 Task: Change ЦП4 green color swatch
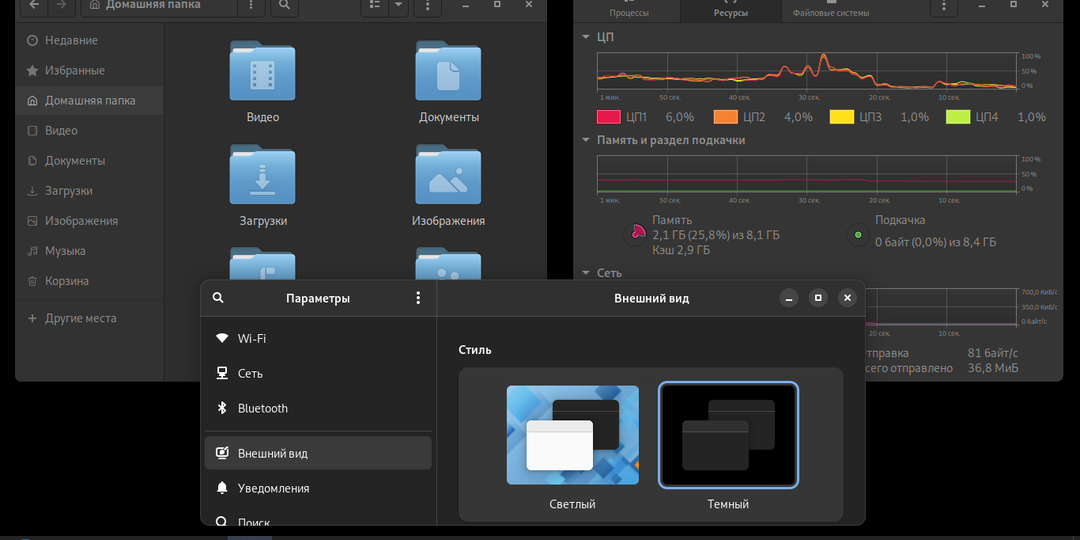[x=958, y=117]
